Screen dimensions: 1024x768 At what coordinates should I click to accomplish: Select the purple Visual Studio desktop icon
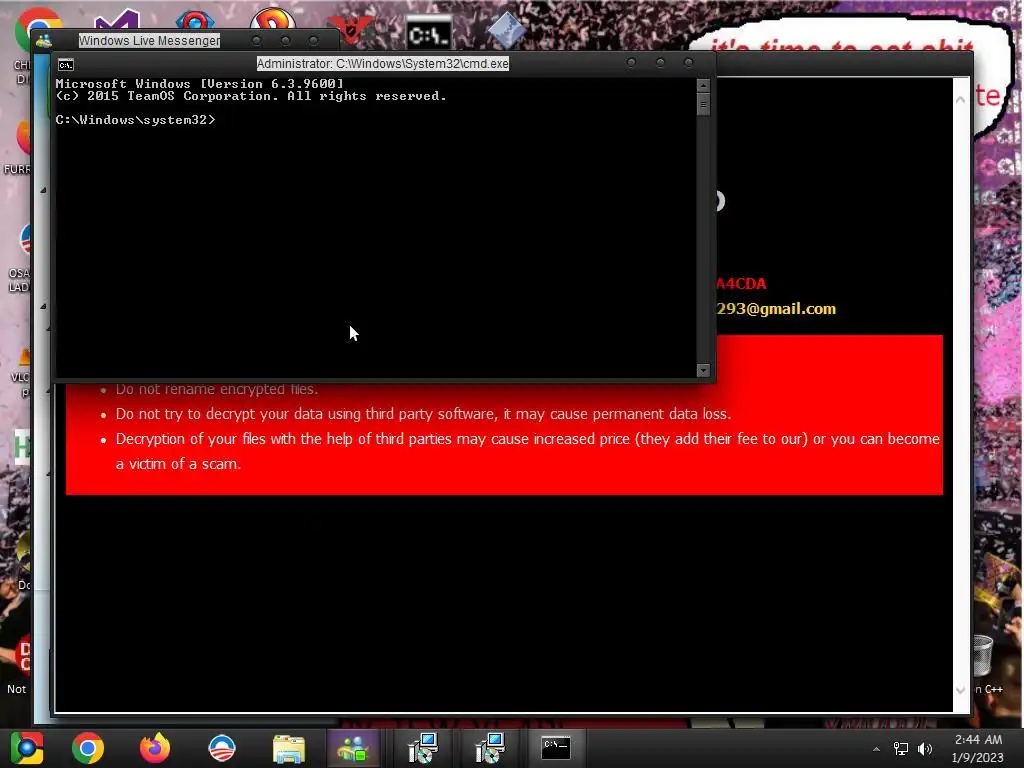click(116, 21)
